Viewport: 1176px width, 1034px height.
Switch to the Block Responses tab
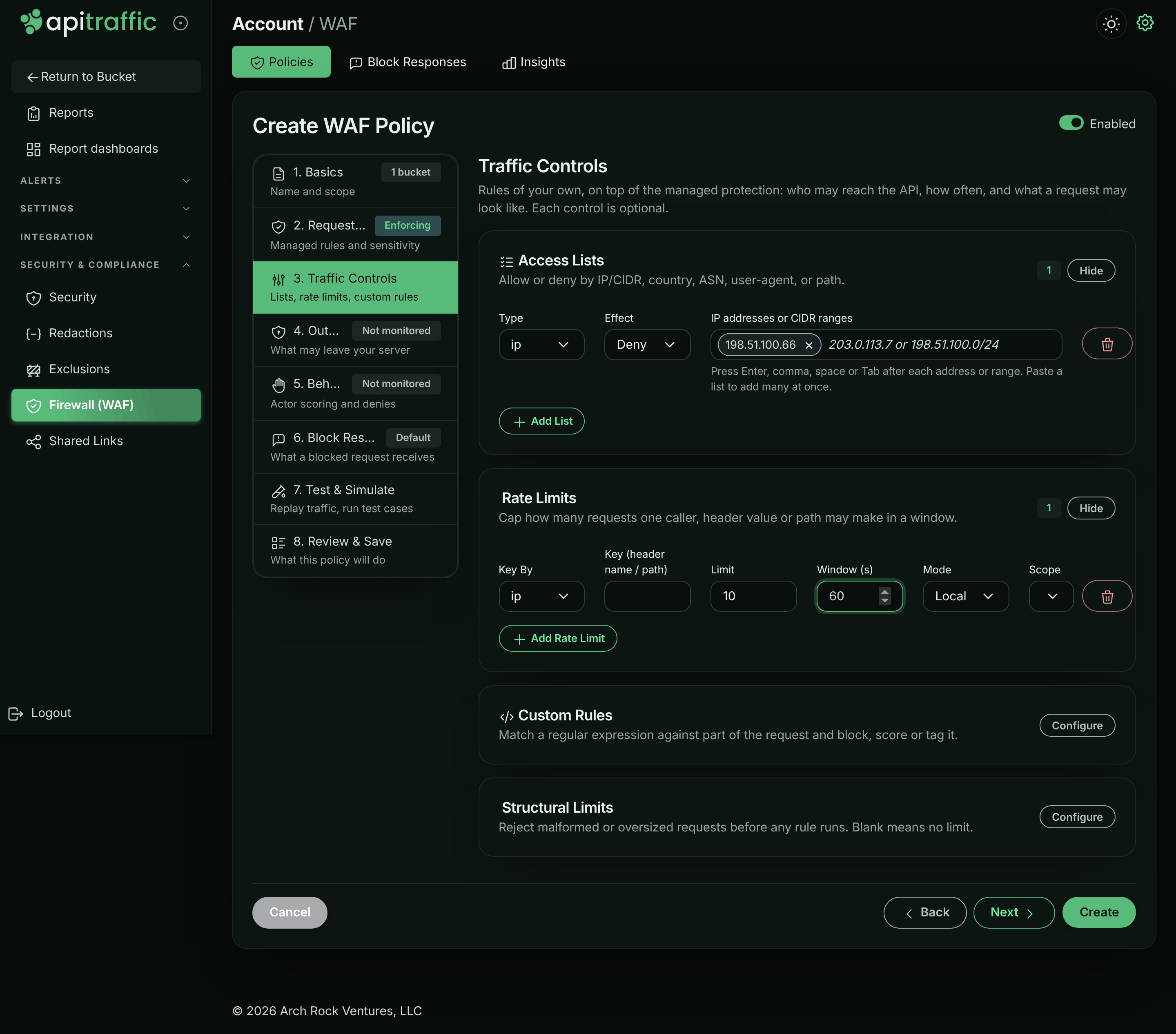tap(408, 62)
